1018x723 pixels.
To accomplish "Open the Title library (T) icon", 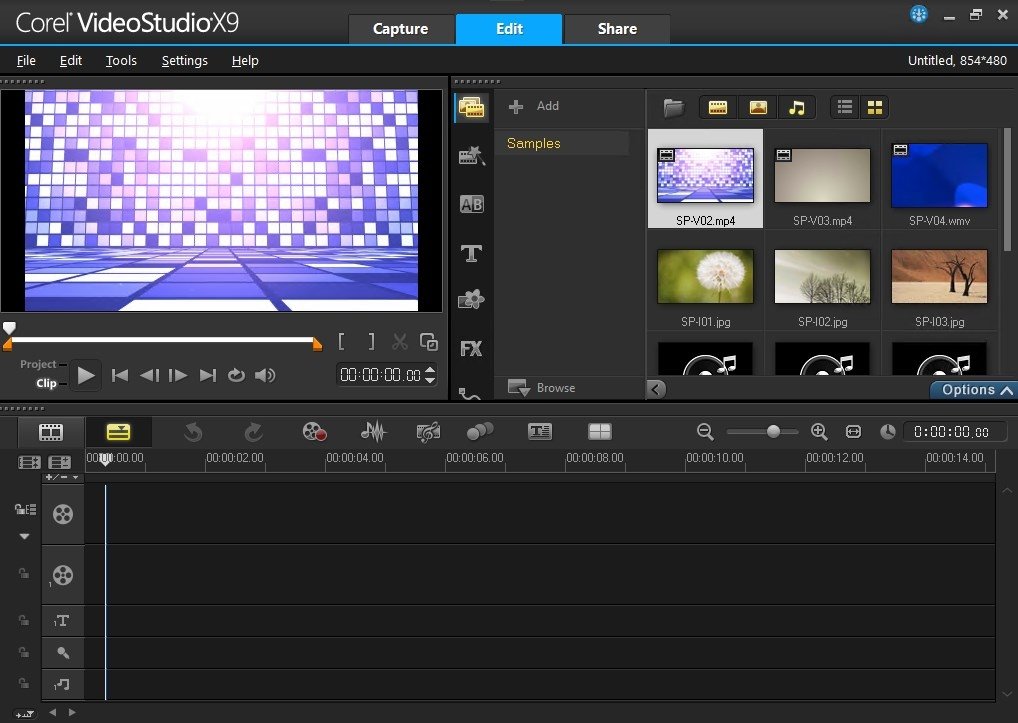I will (471, 253).
